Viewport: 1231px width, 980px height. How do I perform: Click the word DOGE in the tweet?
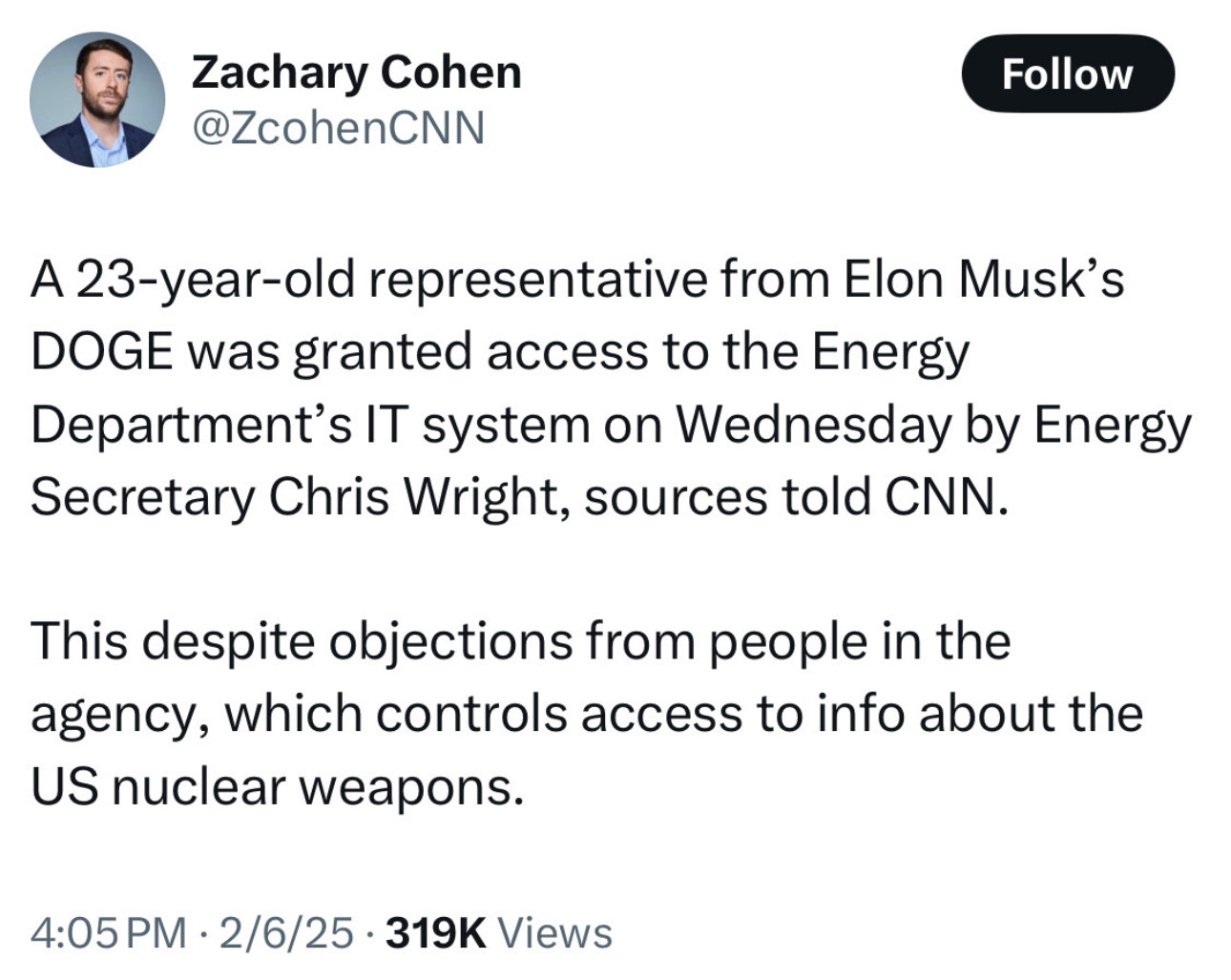(x=101, y=352)
